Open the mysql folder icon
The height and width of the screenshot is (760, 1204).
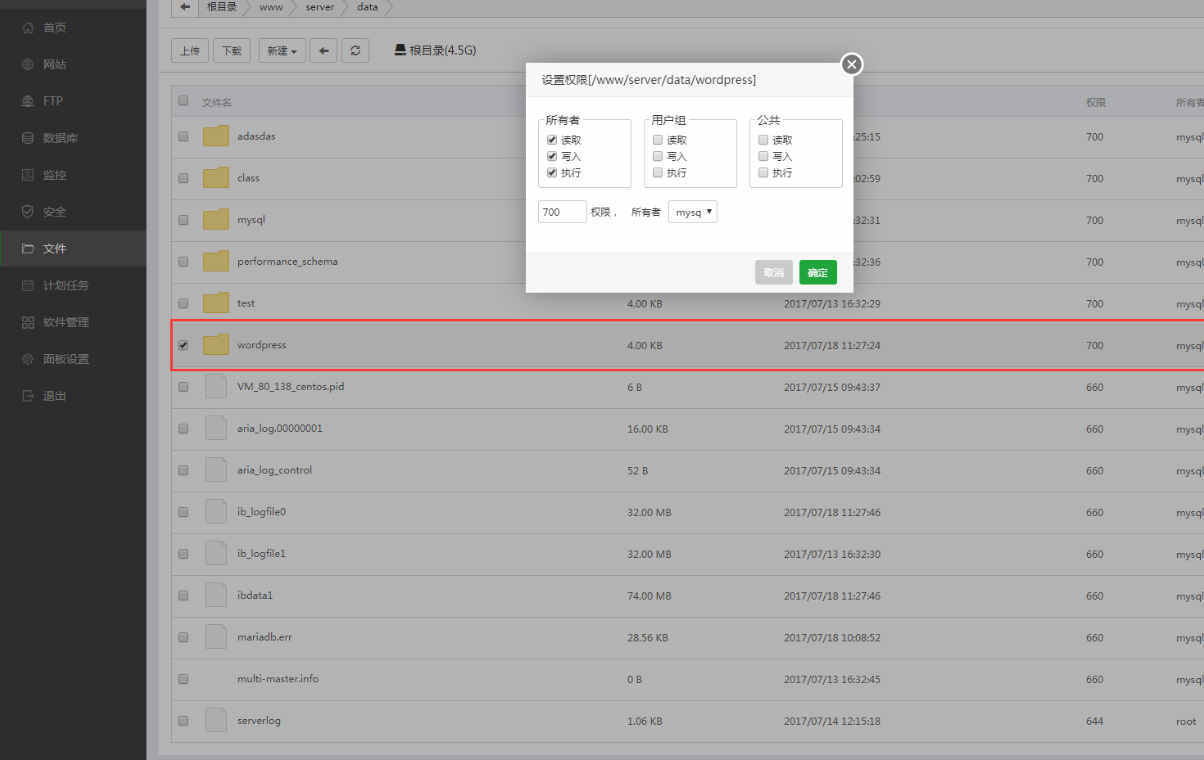pyautogui.click(x=216, y=220)
